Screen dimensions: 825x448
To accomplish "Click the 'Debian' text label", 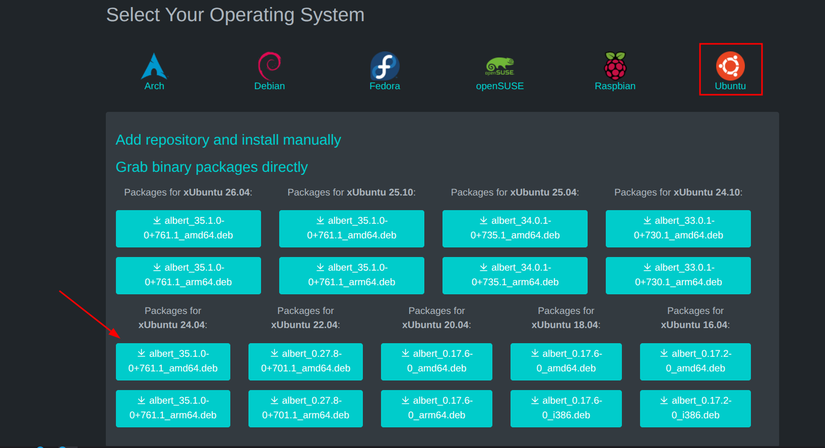I will click(269, 86).
